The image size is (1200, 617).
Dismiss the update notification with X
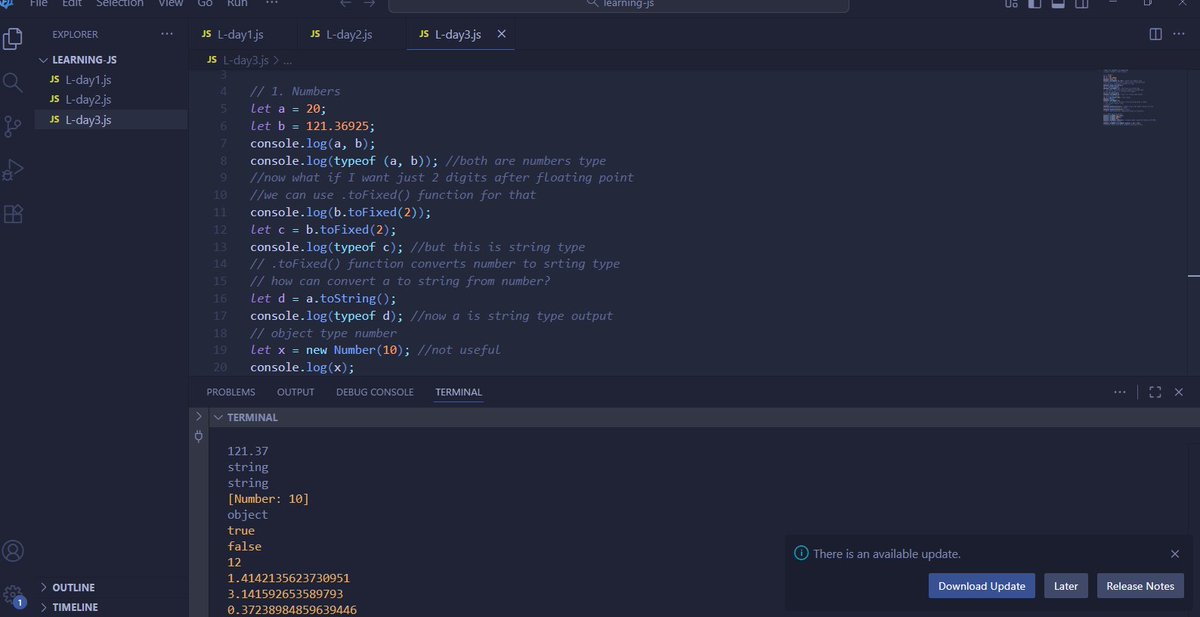coord(1175,553)
